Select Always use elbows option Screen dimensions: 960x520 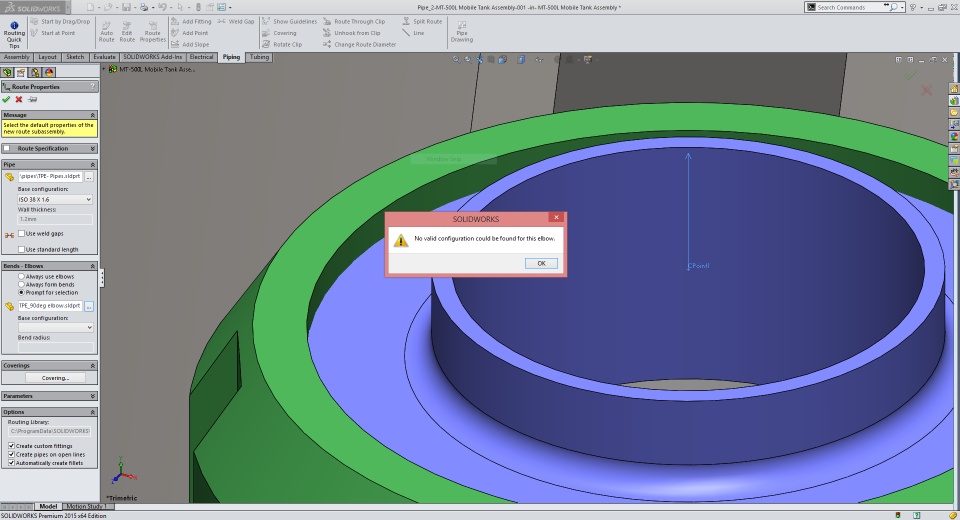tap(21, 277)
